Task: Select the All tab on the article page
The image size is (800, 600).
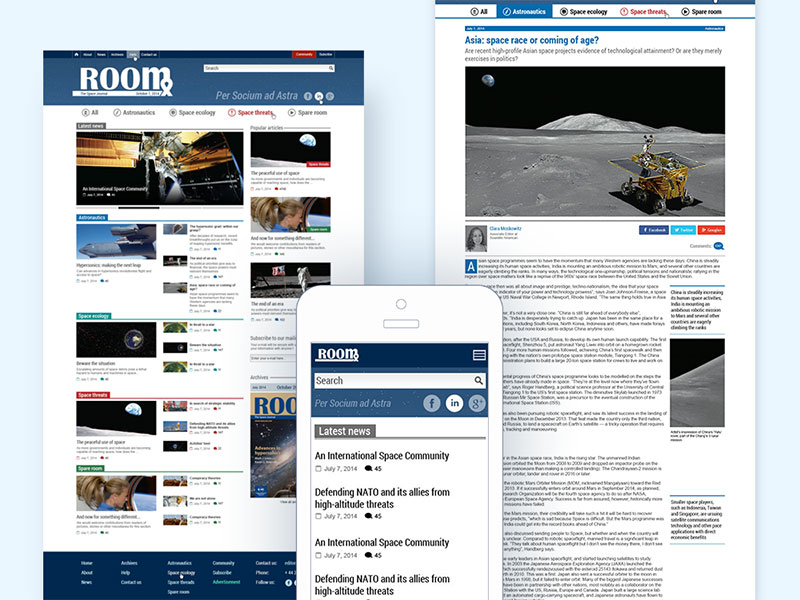Action: click(479, 12)
